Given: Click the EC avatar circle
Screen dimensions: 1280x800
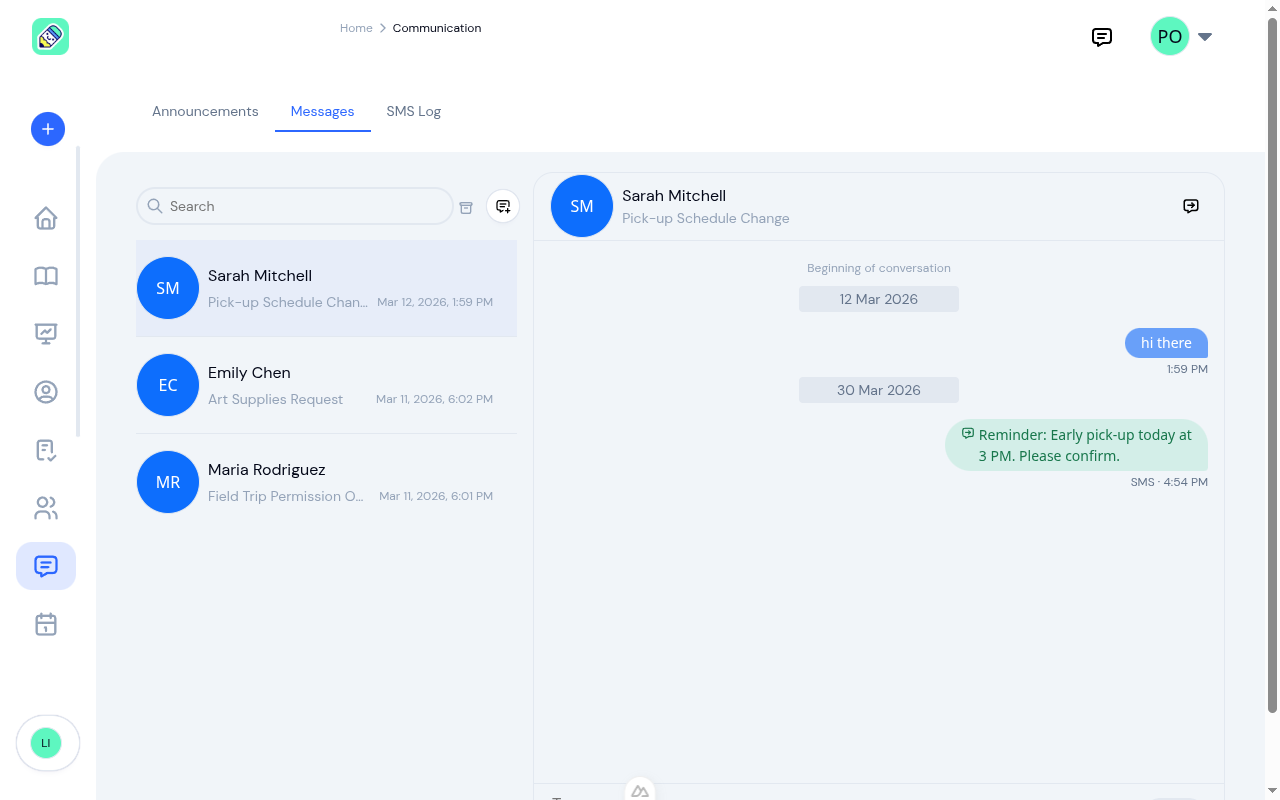Looking at the screenshot, I should (168, 385).
